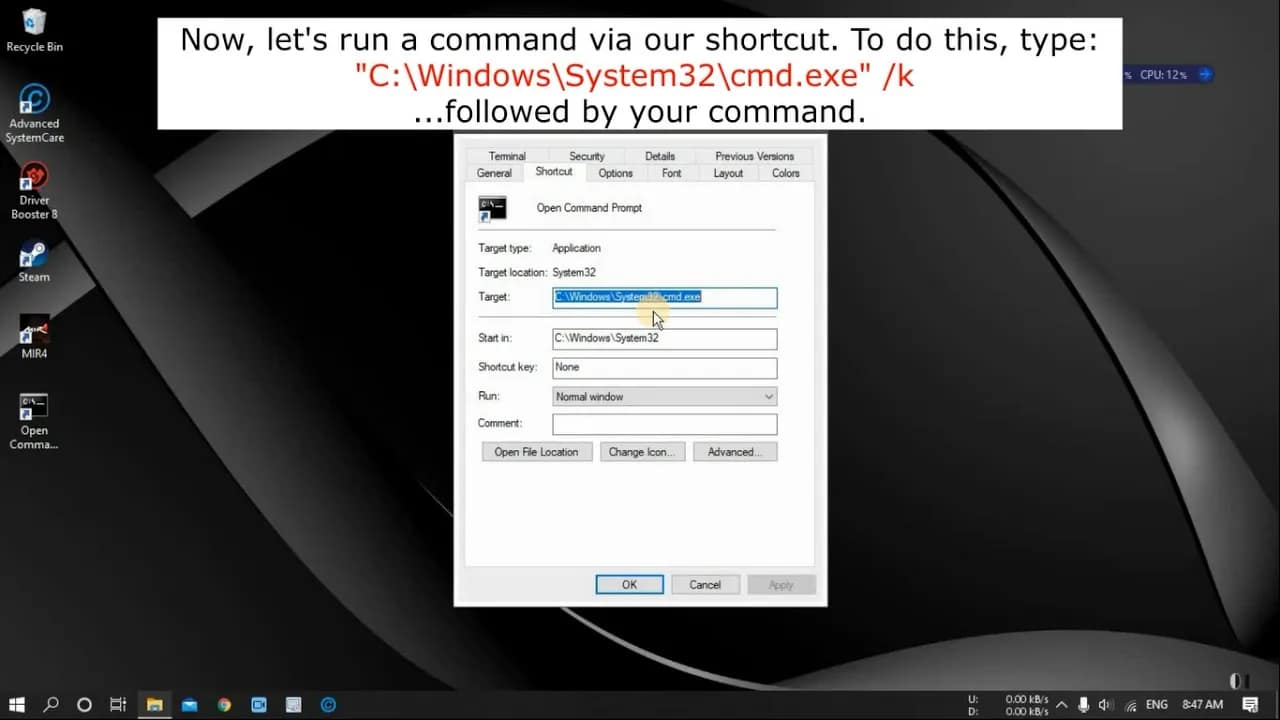Open the Run dropdown for window mode
Viewport: 1280px width, 720px height.
(767, 396)
